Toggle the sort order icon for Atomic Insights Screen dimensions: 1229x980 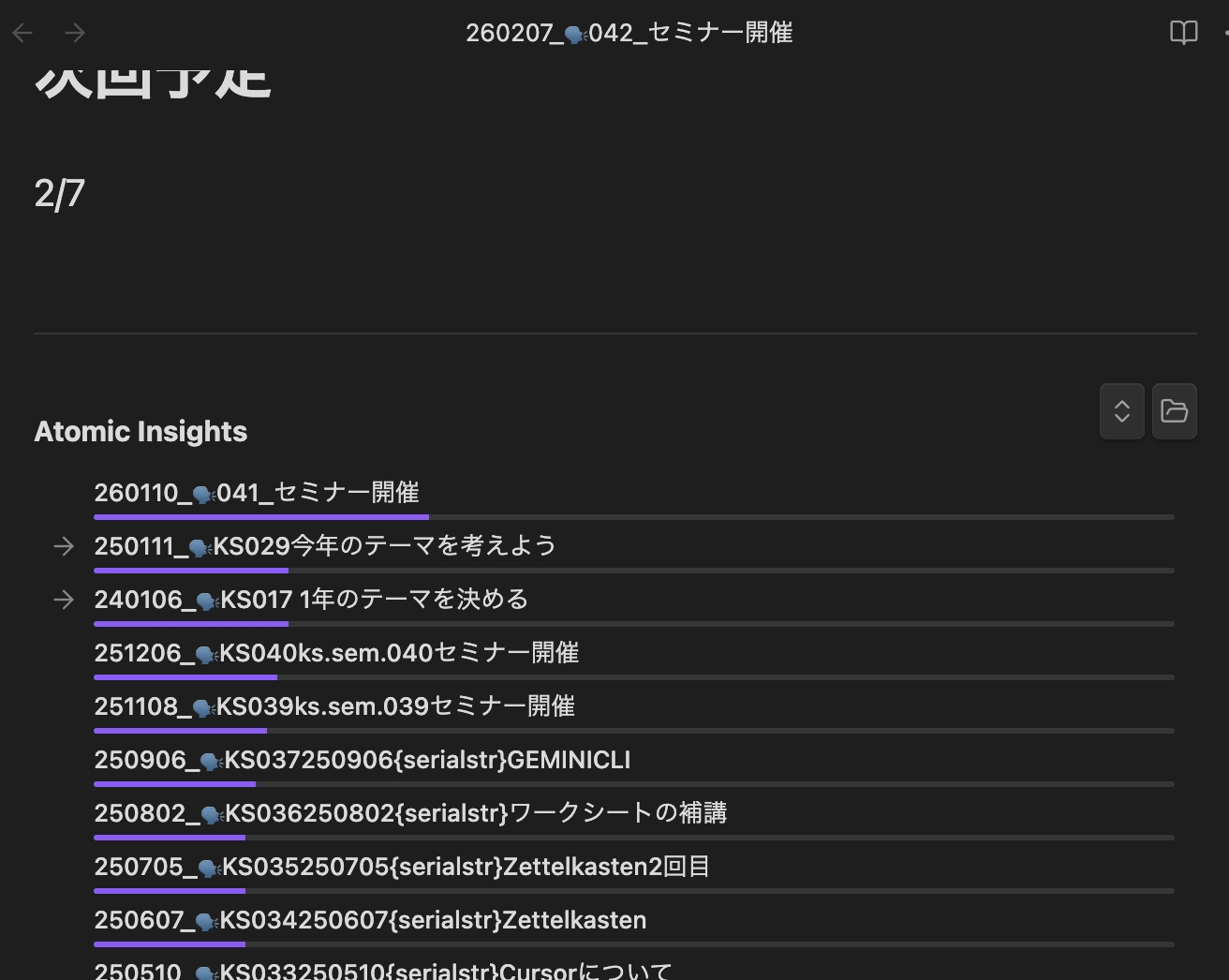pyautogui.click(x=1121, y=411)
